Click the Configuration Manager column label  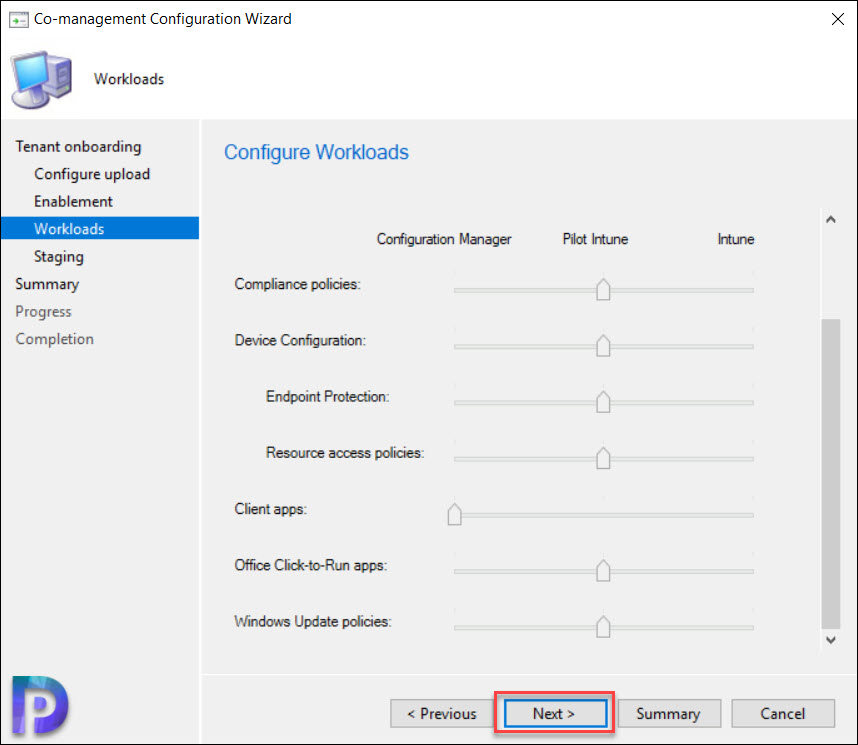[x=444, y=239]
